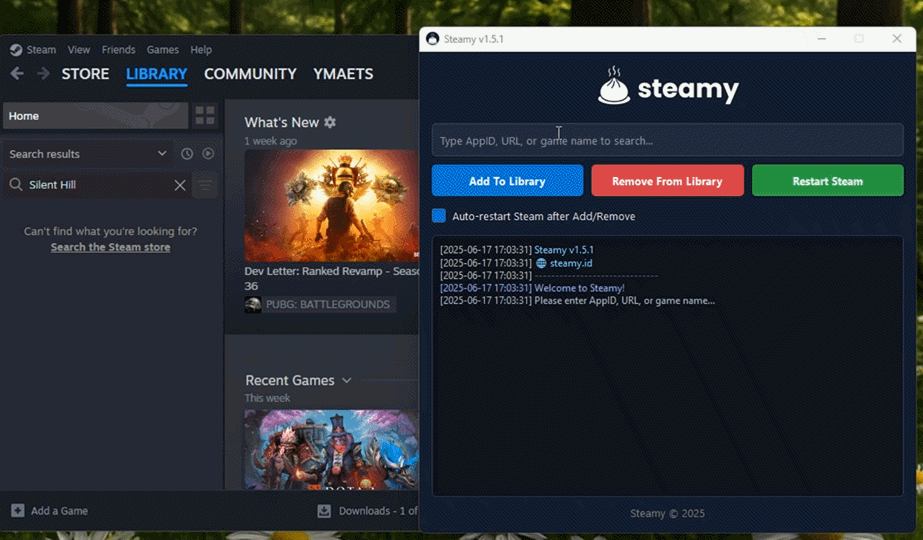Open the Help menu

(x=201, y=50)
